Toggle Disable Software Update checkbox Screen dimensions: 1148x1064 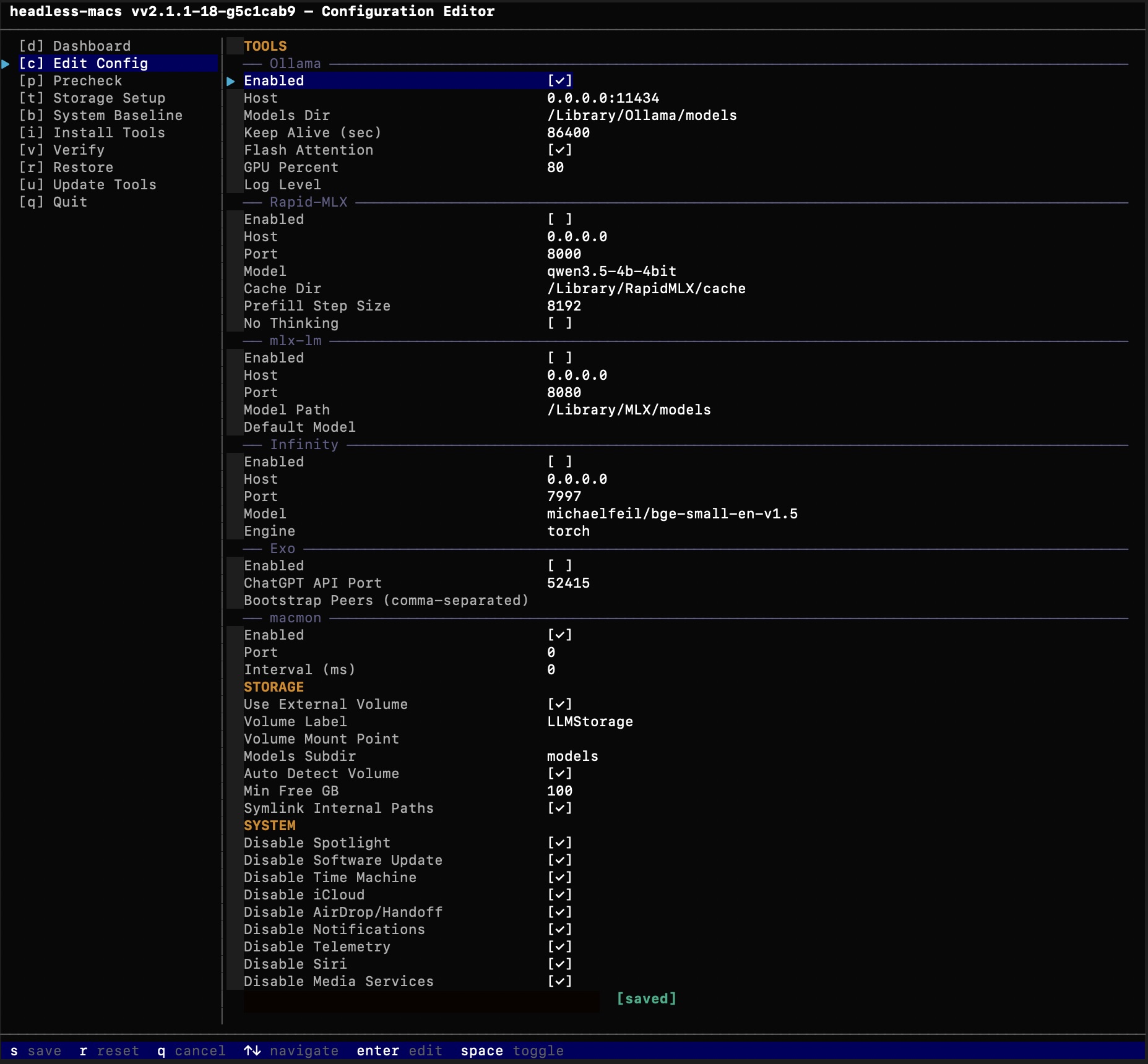click(559, 860)
